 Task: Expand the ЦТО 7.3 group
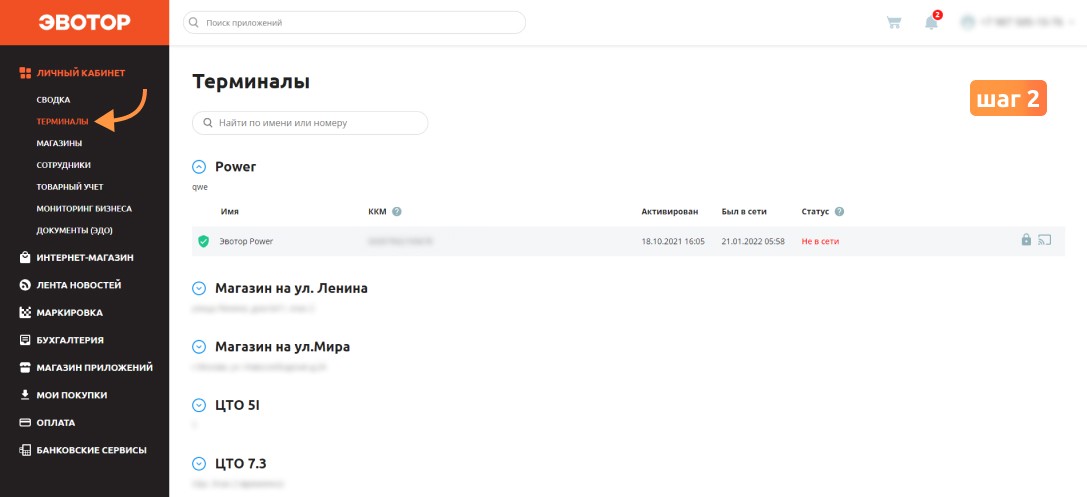tap(199, 464)
